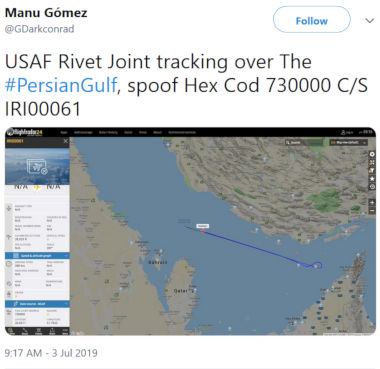Click the tweet timestamp 9:17 AM - 3 Jul 2019

click(x=51, y=353)
